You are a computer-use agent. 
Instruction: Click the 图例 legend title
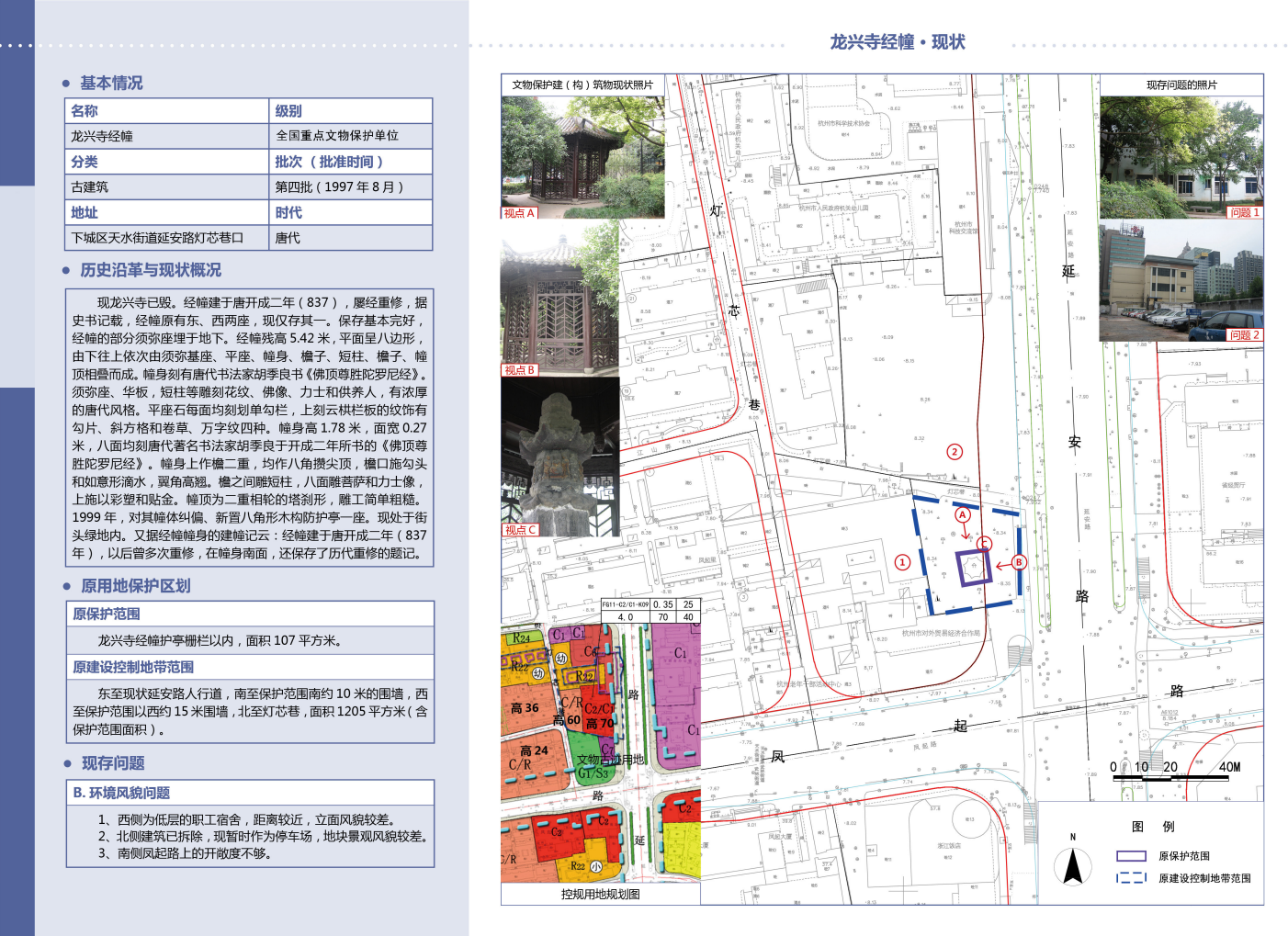(1153, 827)
